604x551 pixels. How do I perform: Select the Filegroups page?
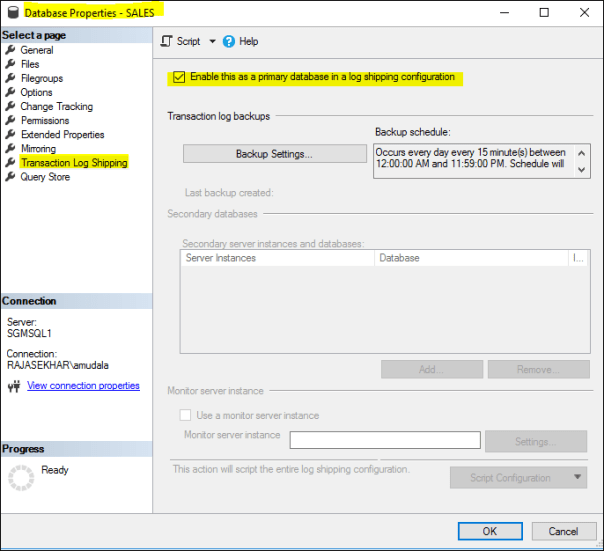42,78
